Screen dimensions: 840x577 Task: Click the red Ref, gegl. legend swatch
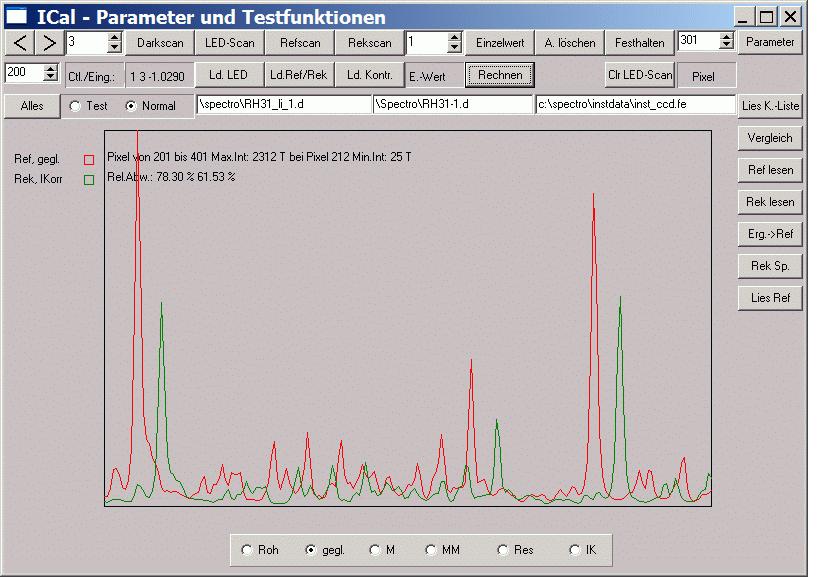(x=90, y=159)
